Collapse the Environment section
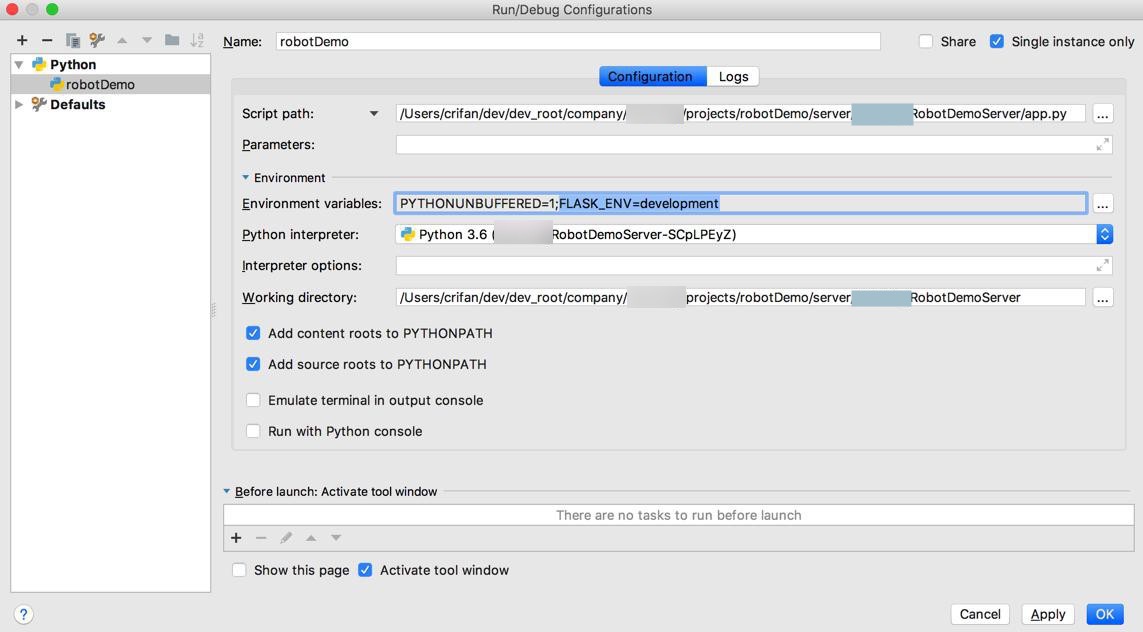The width and height of the screenshot is (1143, 632). [246, 178]
